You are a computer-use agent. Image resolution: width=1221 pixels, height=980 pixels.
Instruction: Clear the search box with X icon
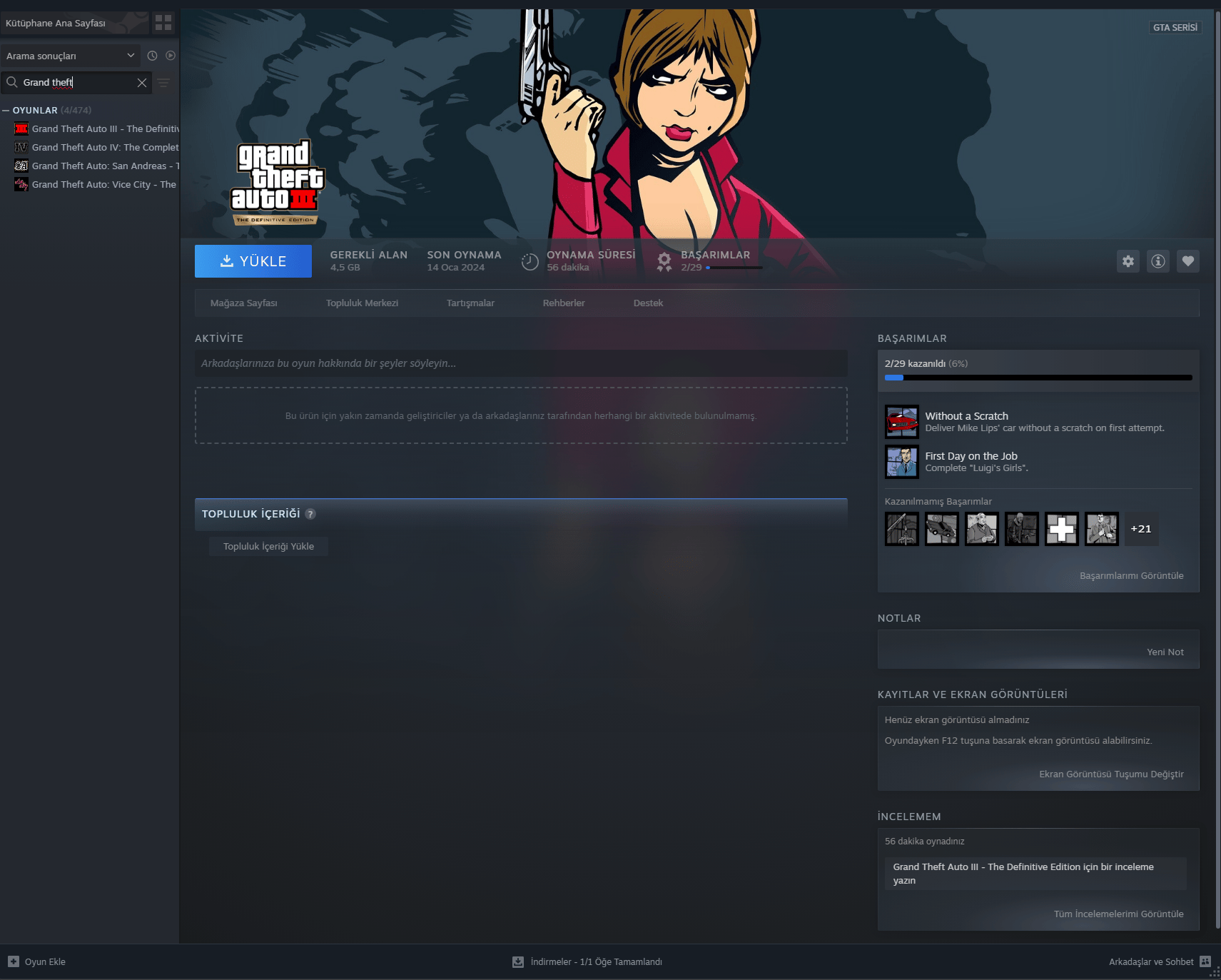[142, 83]
